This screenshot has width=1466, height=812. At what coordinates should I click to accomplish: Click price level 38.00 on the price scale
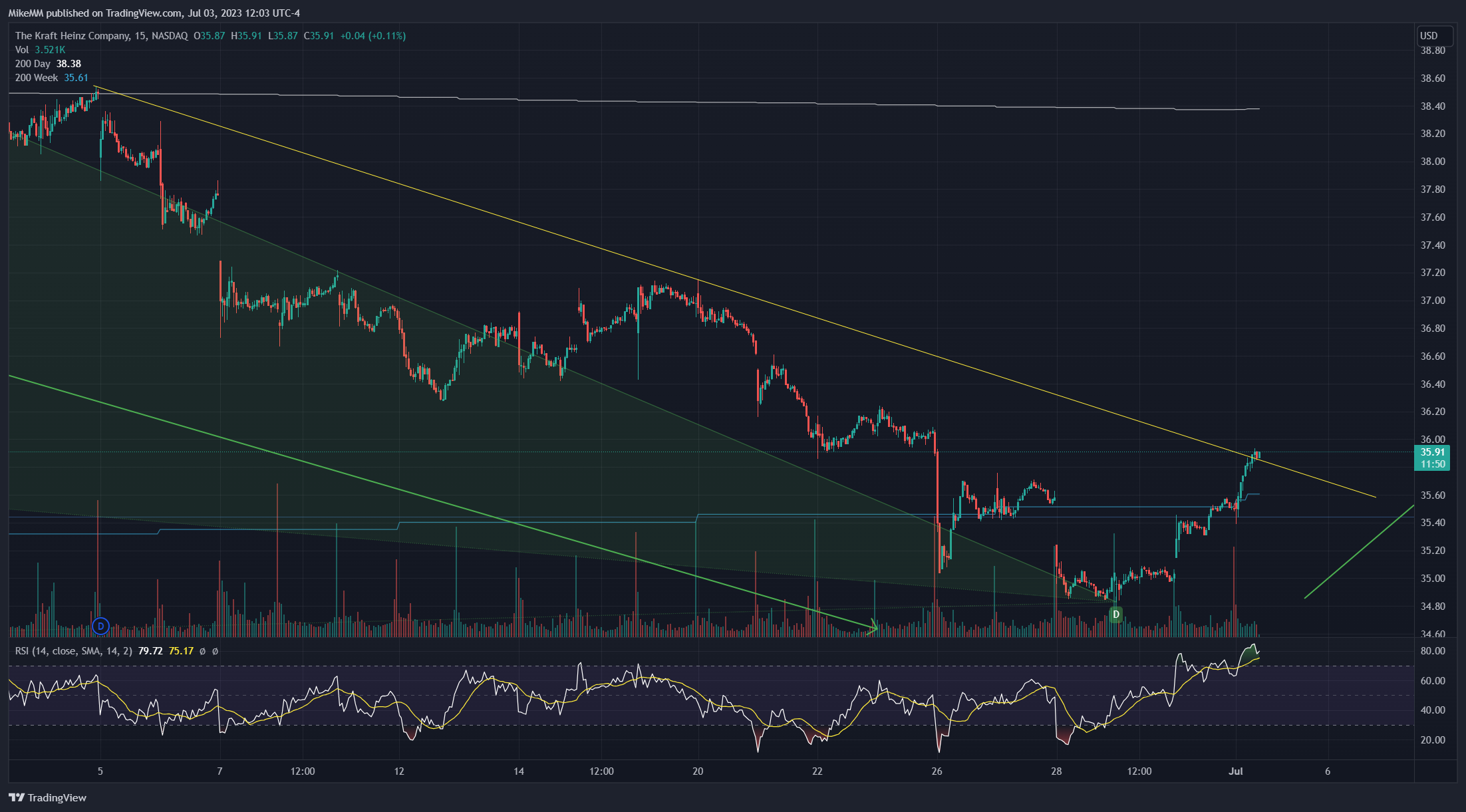tap(1433, 162)
